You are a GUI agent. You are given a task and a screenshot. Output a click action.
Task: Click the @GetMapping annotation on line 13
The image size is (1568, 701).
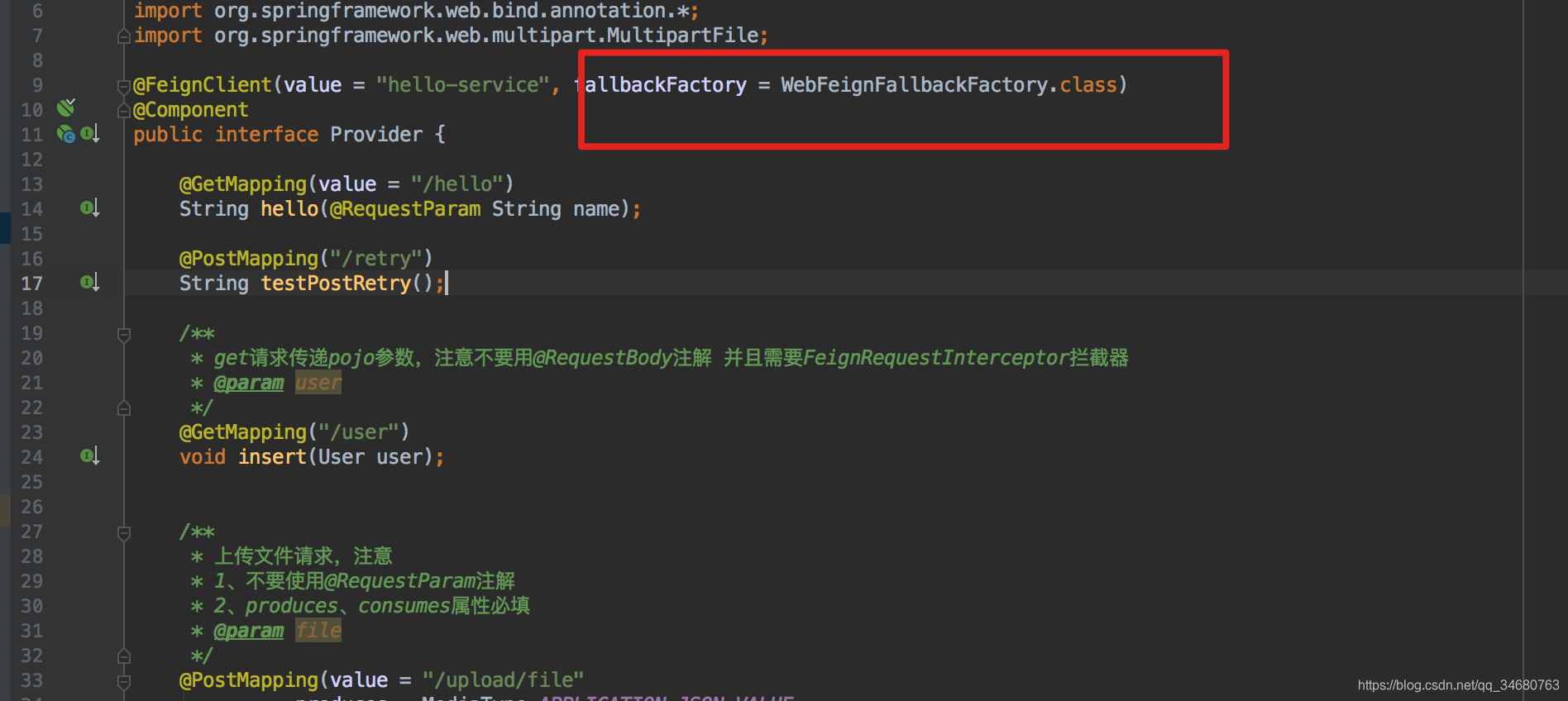(243, 184)
